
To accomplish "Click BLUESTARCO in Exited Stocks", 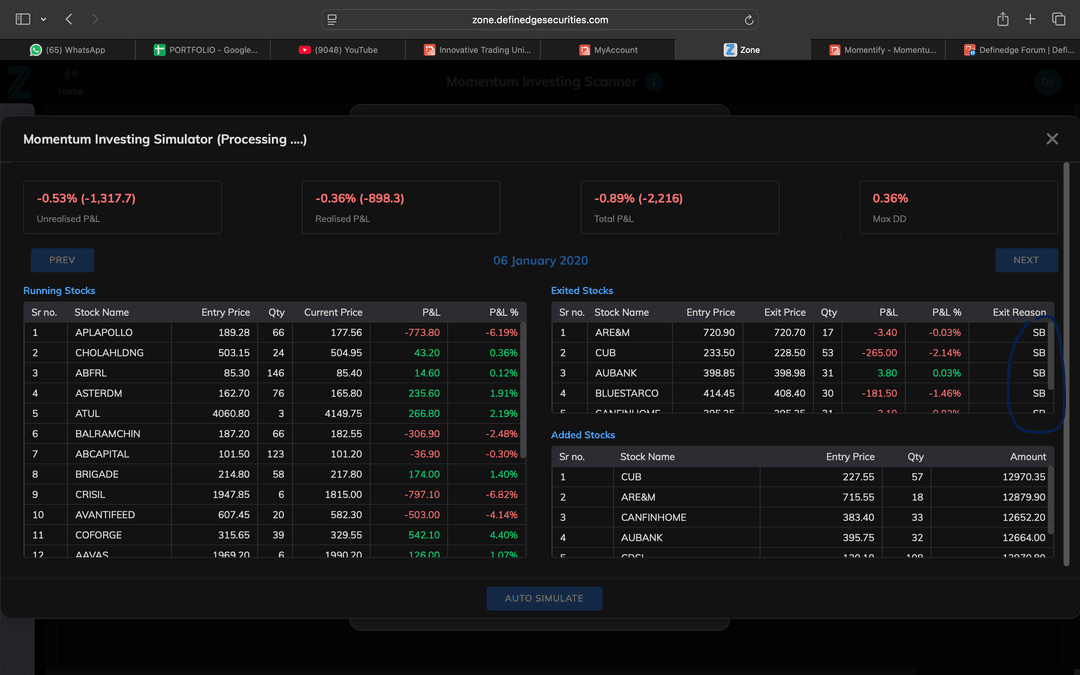I will point(627,393).
